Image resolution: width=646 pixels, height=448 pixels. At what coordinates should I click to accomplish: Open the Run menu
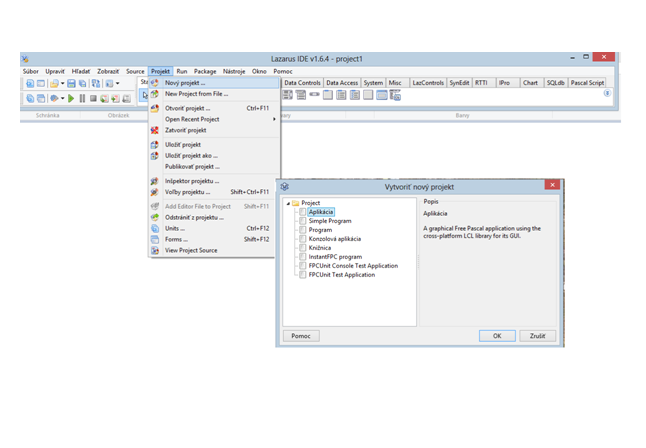[x=182, y=71]
